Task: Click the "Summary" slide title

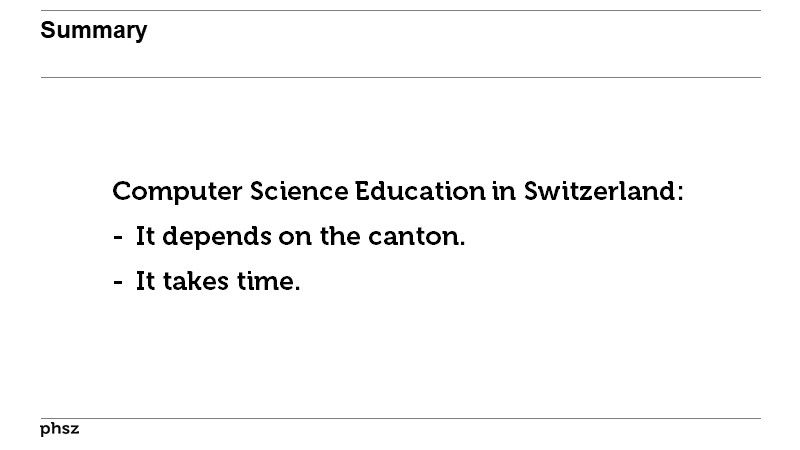Action: [x=93, y=31]
